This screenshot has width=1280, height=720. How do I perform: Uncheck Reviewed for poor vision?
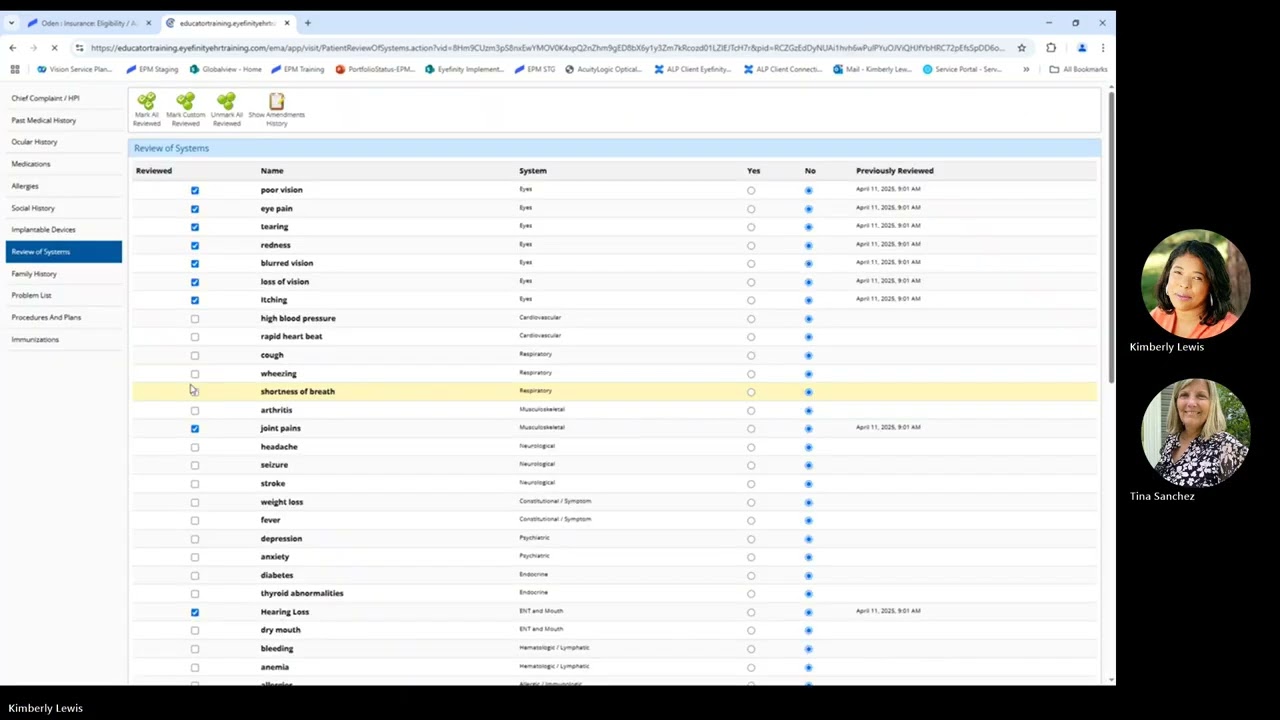195,190
